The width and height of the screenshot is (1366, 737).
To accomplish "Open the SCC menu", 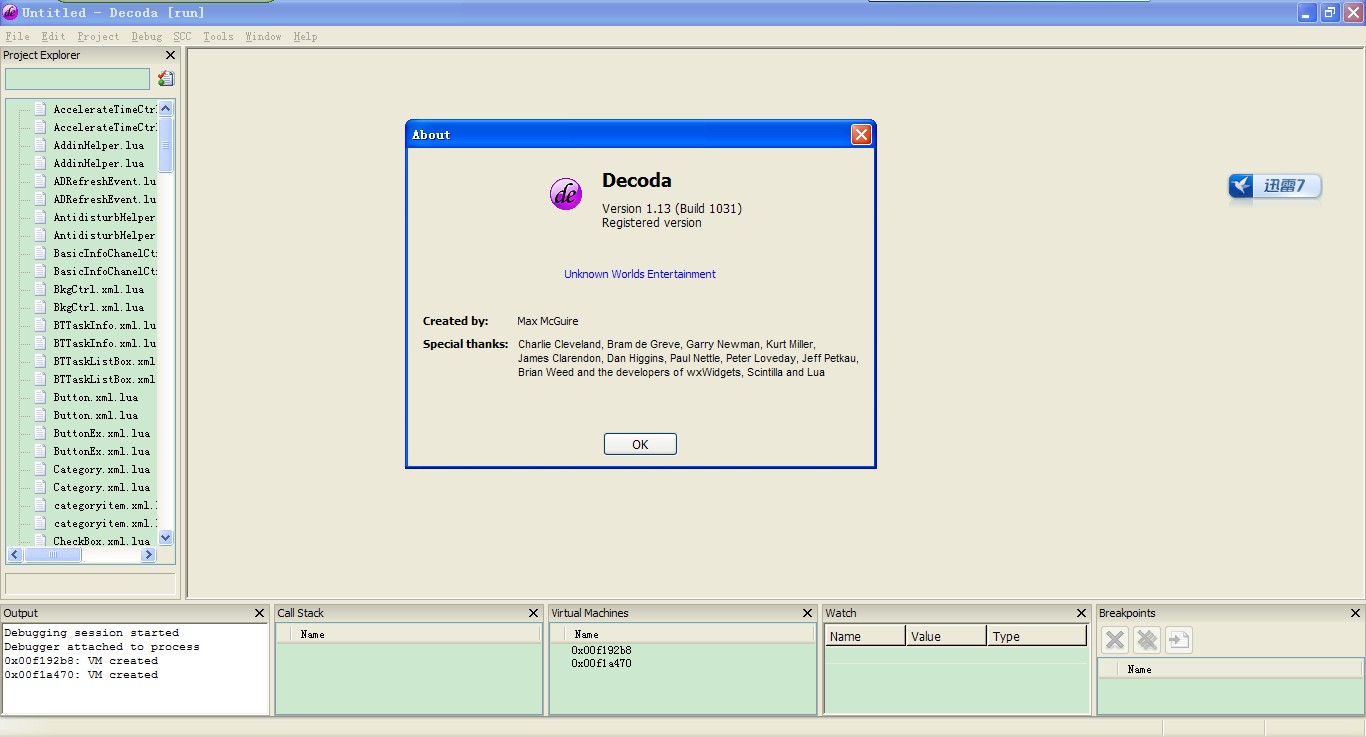I will point(182,36).
